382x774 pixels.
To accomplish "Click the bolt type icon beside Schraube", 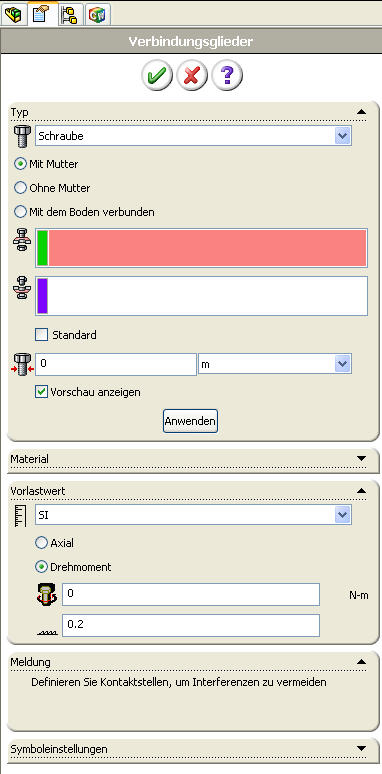I will [22, 136].
